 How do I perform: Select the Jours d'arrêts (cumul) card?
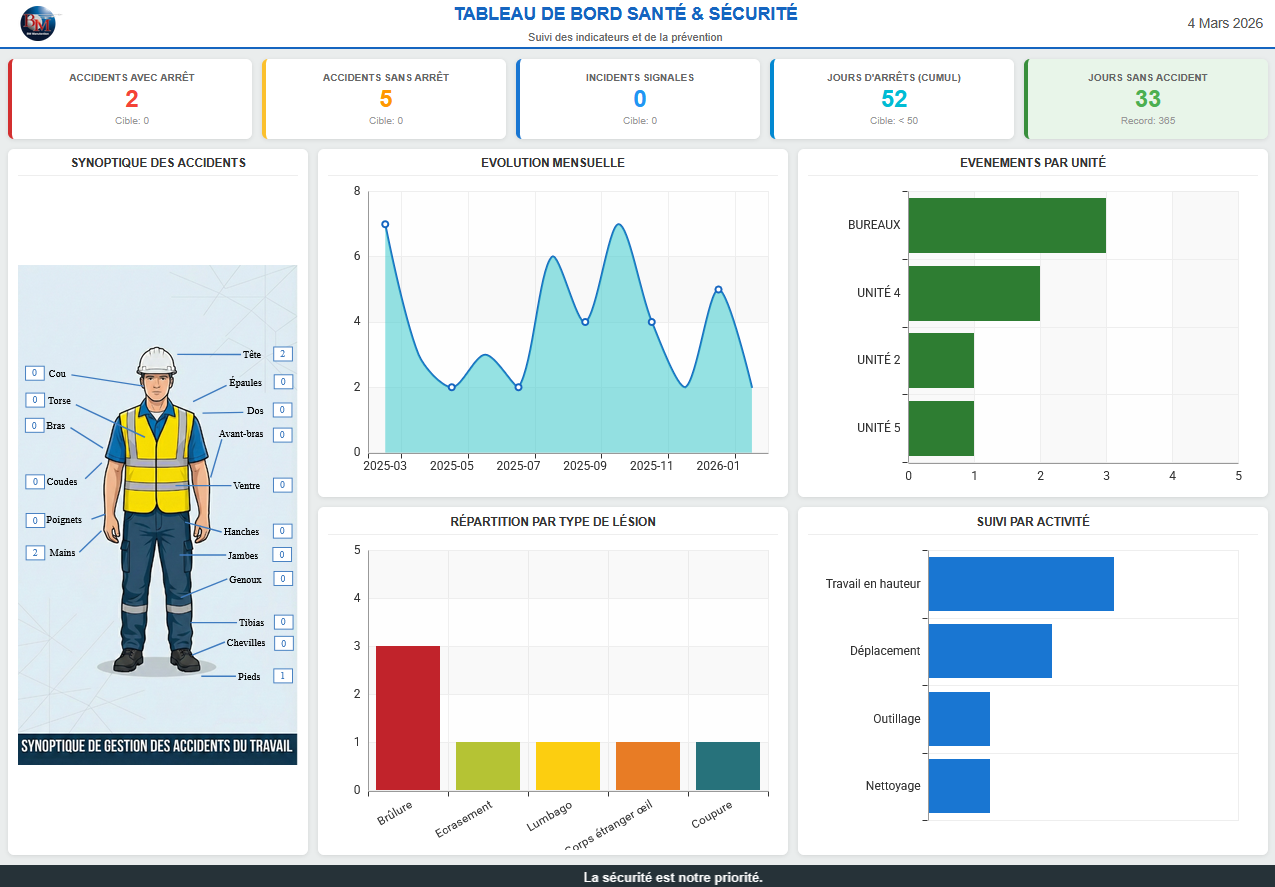pos(893,98)
